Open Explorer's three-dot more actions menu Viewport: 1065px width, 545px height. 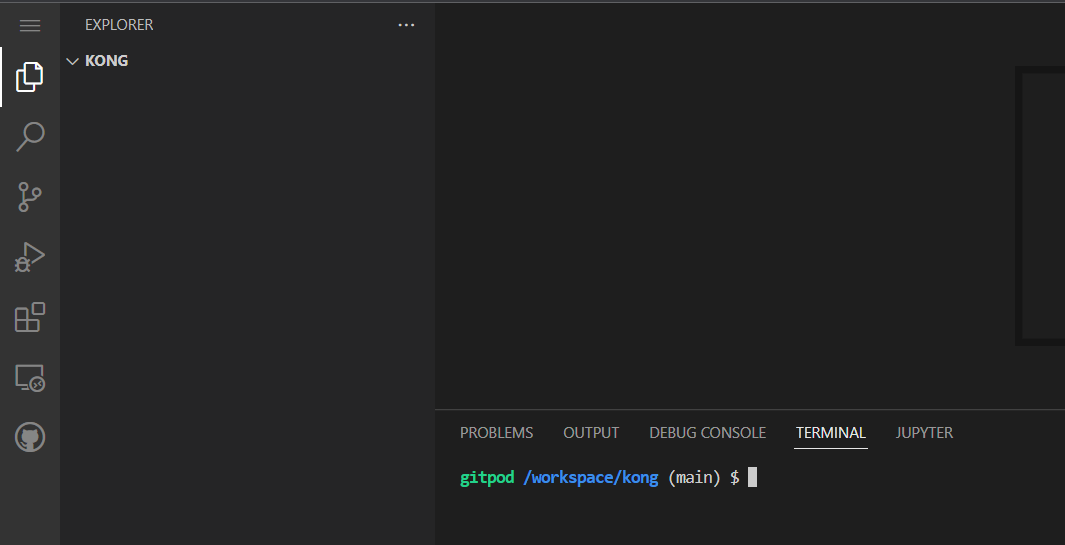(x=406, y=25)
